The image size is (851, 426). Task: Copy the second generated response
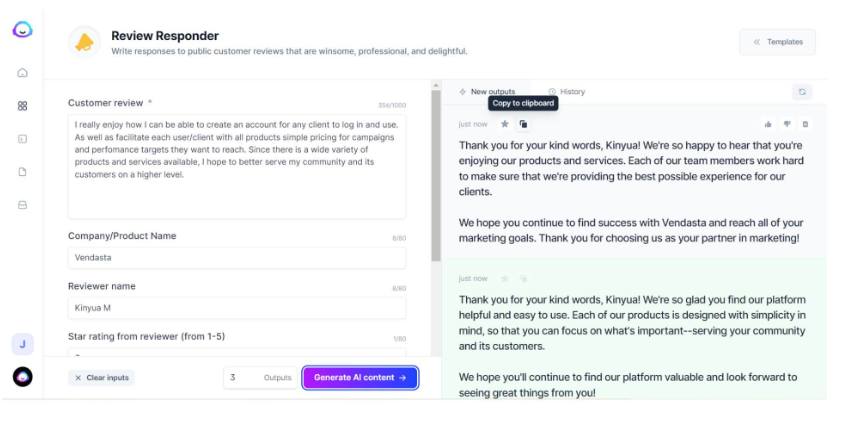click(523, 278)
